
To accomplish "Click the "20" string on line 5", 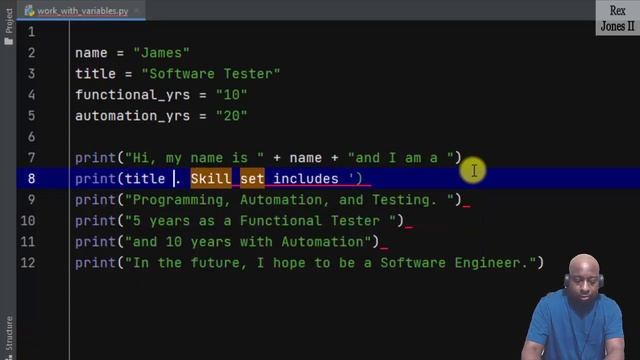I will (231, 116).
